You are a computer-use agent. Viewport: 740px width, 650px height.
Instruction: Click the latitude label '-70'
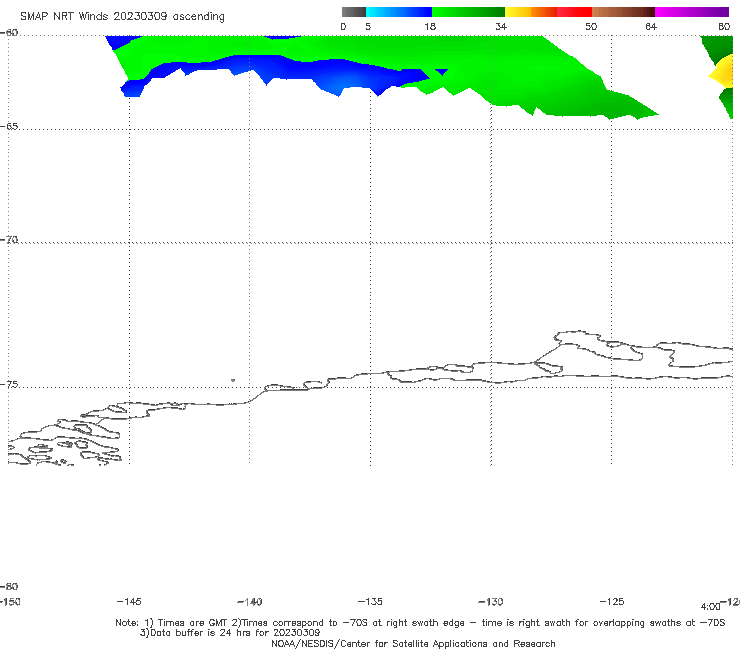(9, 240)
